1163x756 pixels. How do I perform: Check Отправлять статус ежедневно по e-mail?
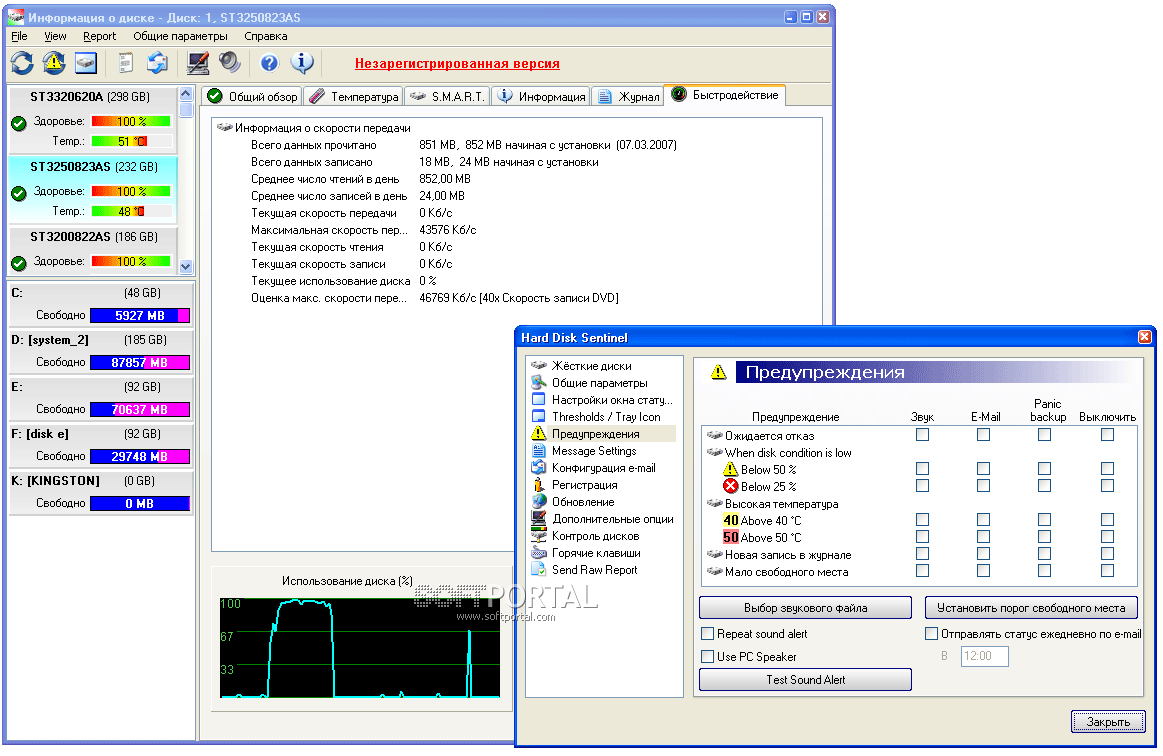(932, 634)
